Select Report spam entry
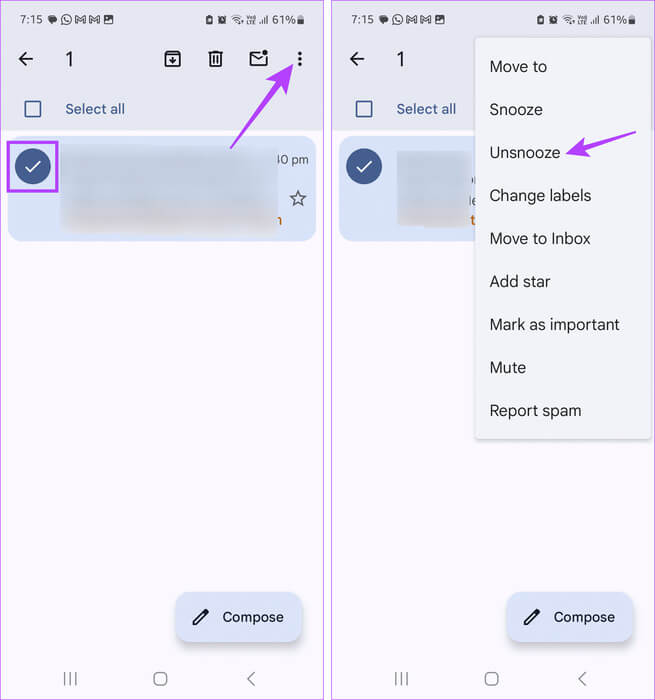This screenshot has width=655, height=700. tap(535, 411)
